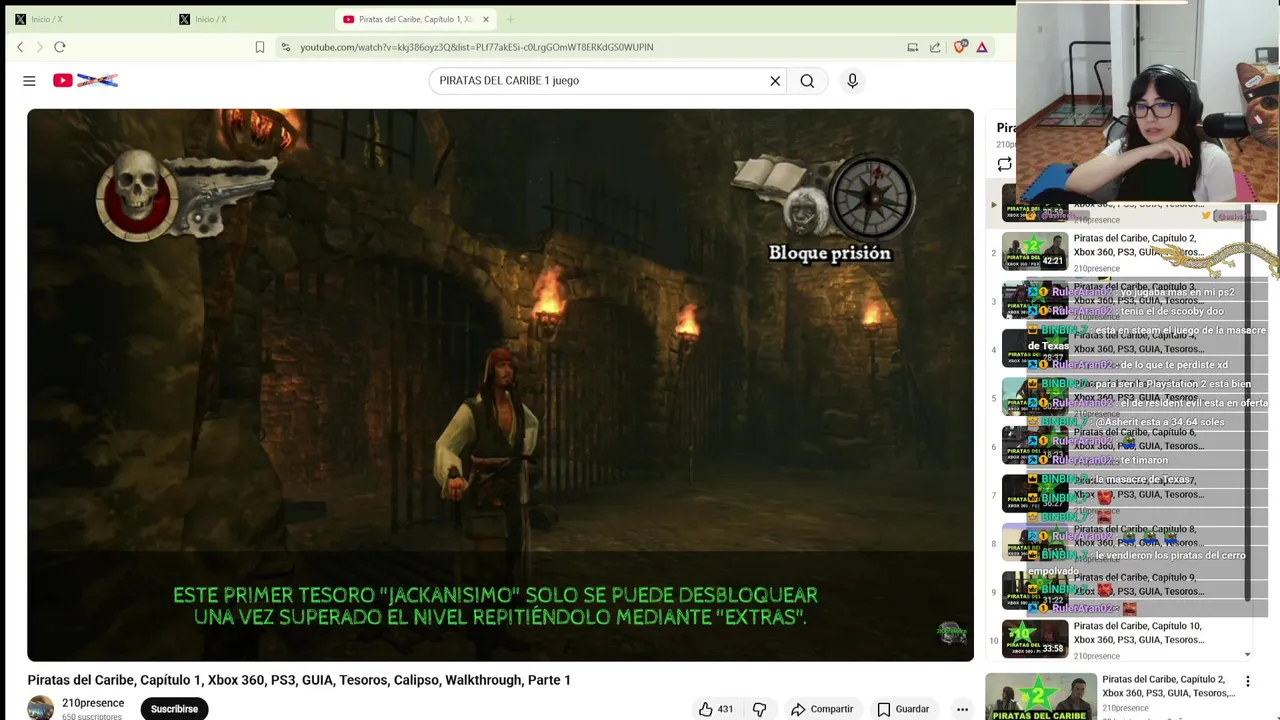The height and width of the screenshot is (720, 1280).
Task: Click the cast screen icon in toolbar
Action: tap(913, 47)
